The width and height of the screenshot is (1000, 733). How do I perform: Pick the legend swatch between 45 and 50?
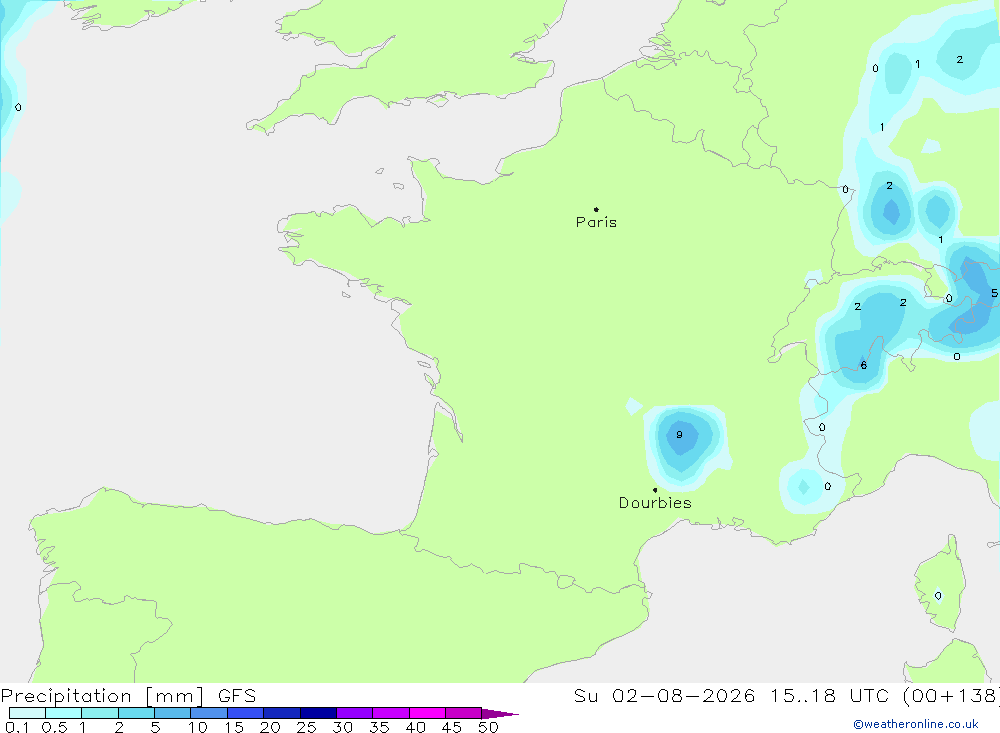pos(464,713)
